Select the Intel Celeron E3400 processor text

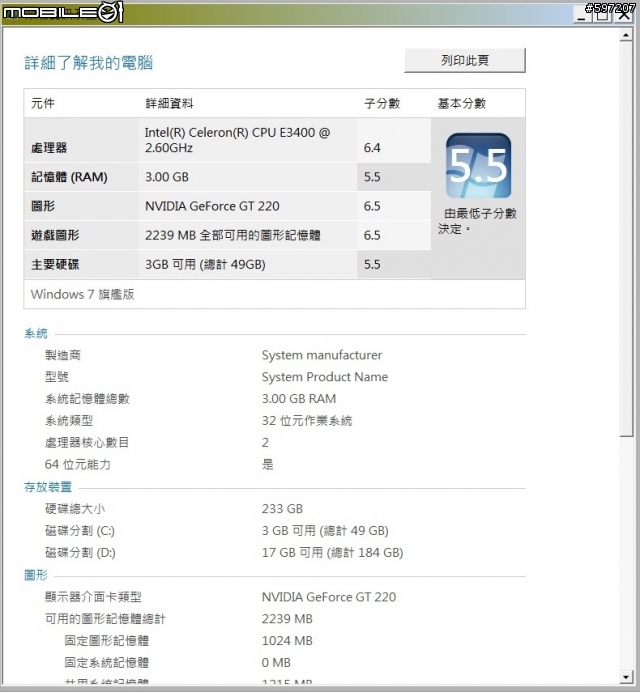237,140
